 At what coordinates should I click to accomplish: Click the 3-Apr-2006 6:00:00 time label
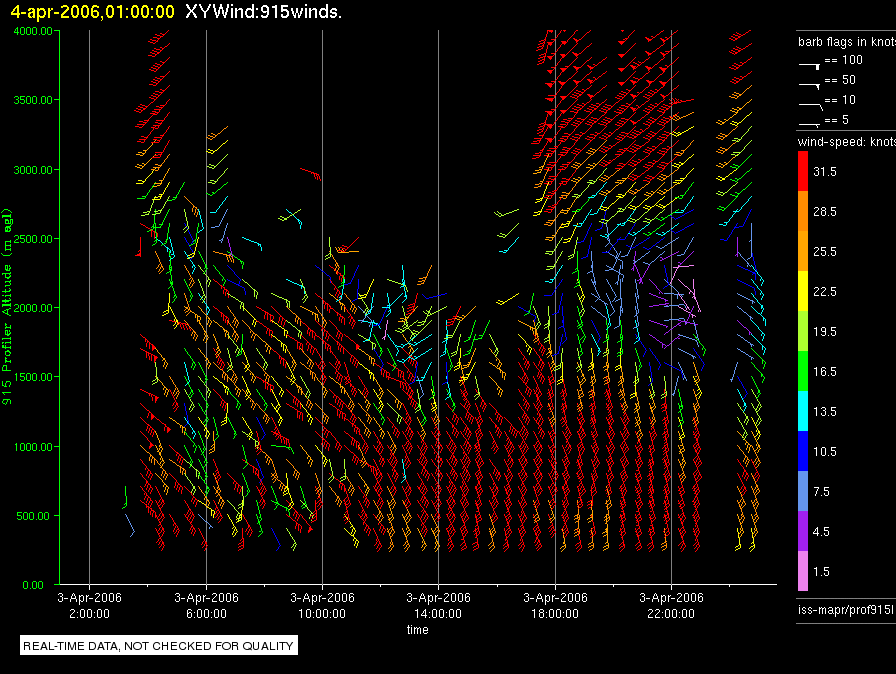click(206, 605)
